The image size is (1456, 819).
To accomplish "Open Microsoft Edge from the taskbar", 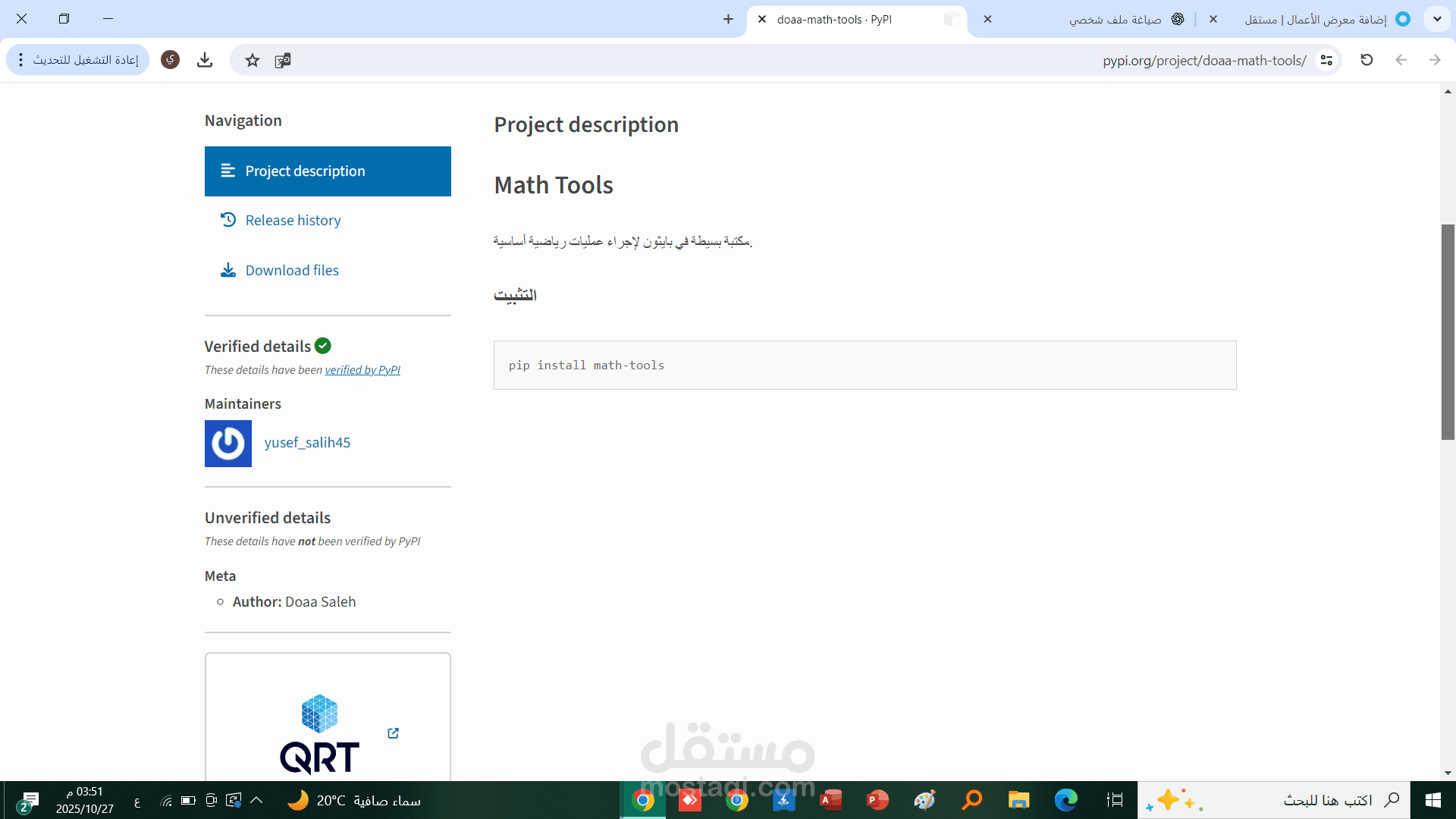I will coord(1065,800).
